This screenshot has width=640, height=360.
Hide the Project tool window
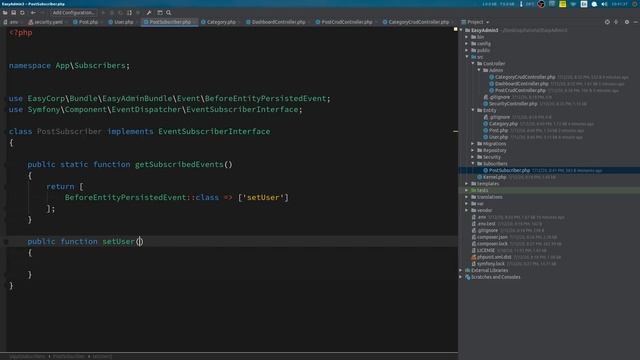(636, 22)
